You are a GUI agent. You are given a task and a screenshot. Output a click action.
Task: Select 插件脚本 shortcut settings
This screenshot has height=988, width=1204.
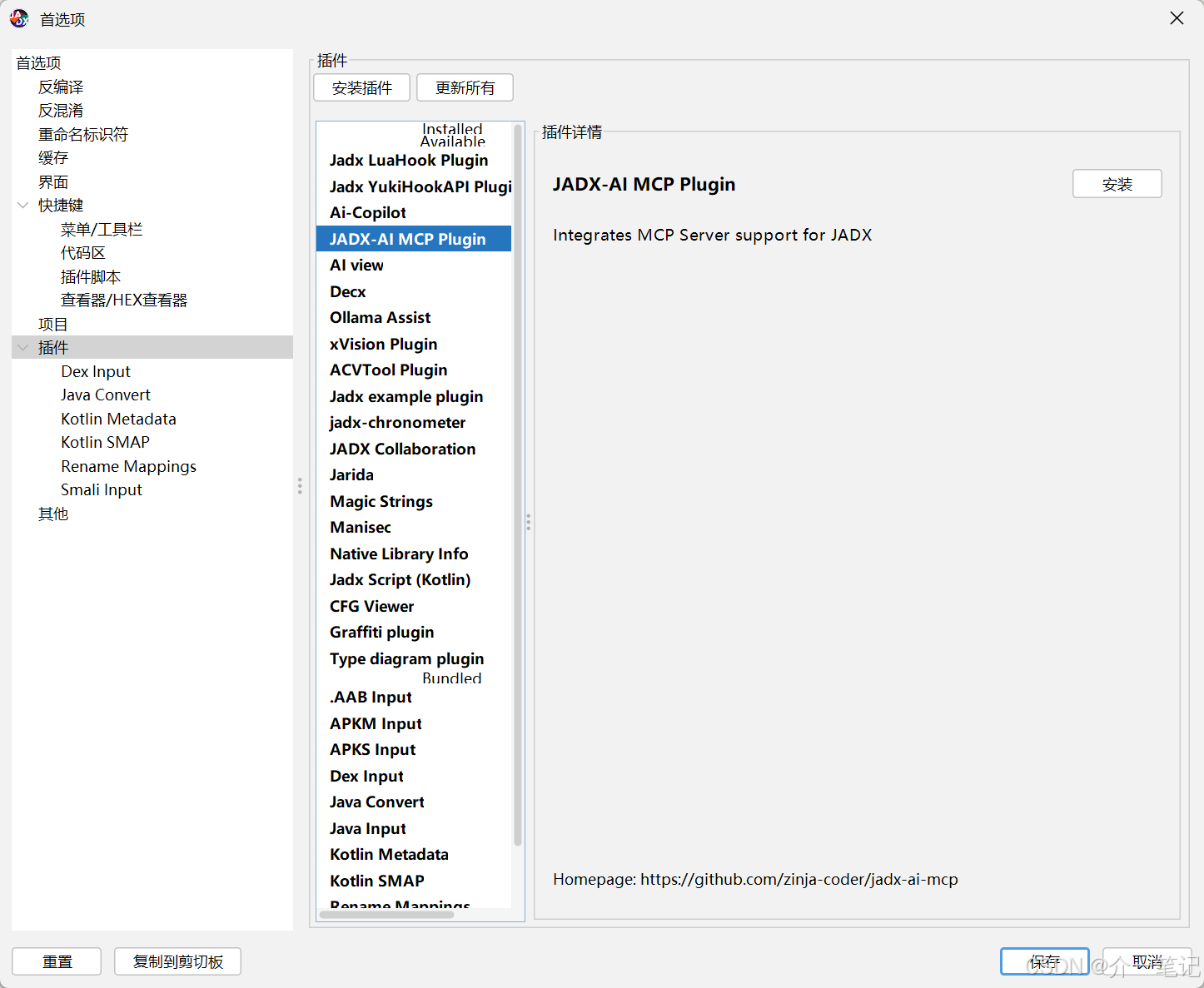(x=91, y=276)
